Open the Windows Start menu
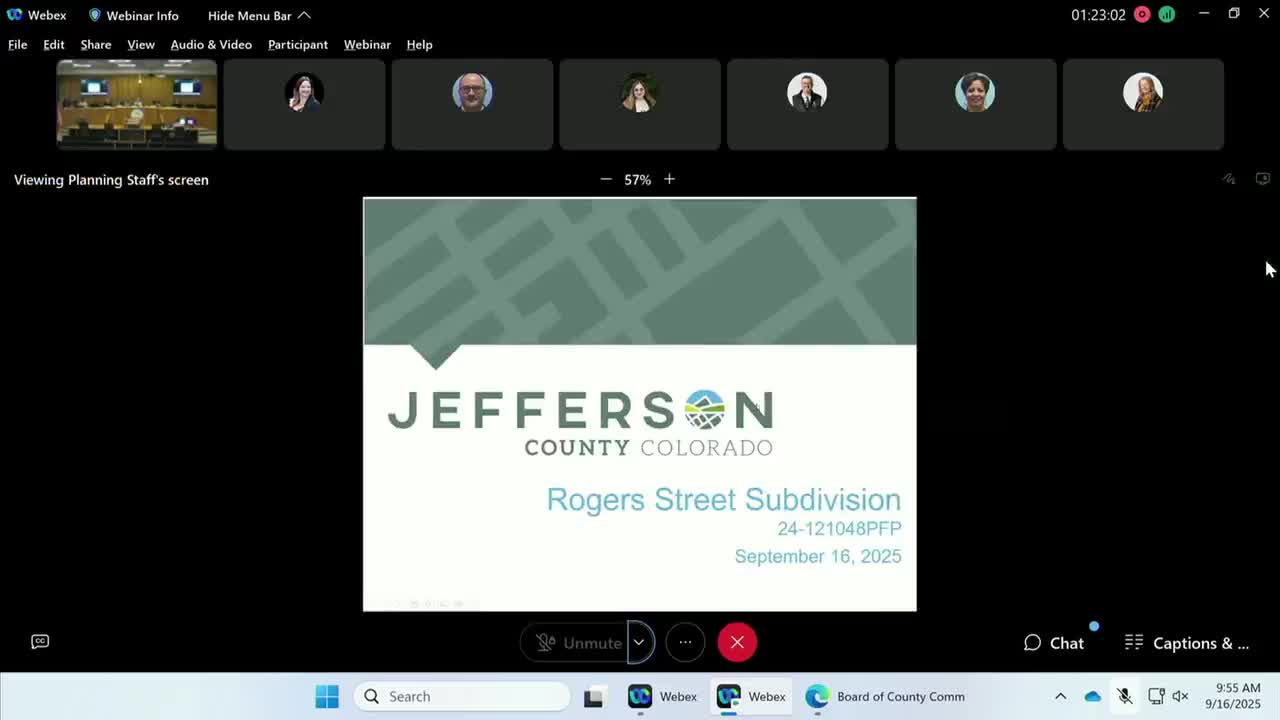 click(x=327, y=696)
